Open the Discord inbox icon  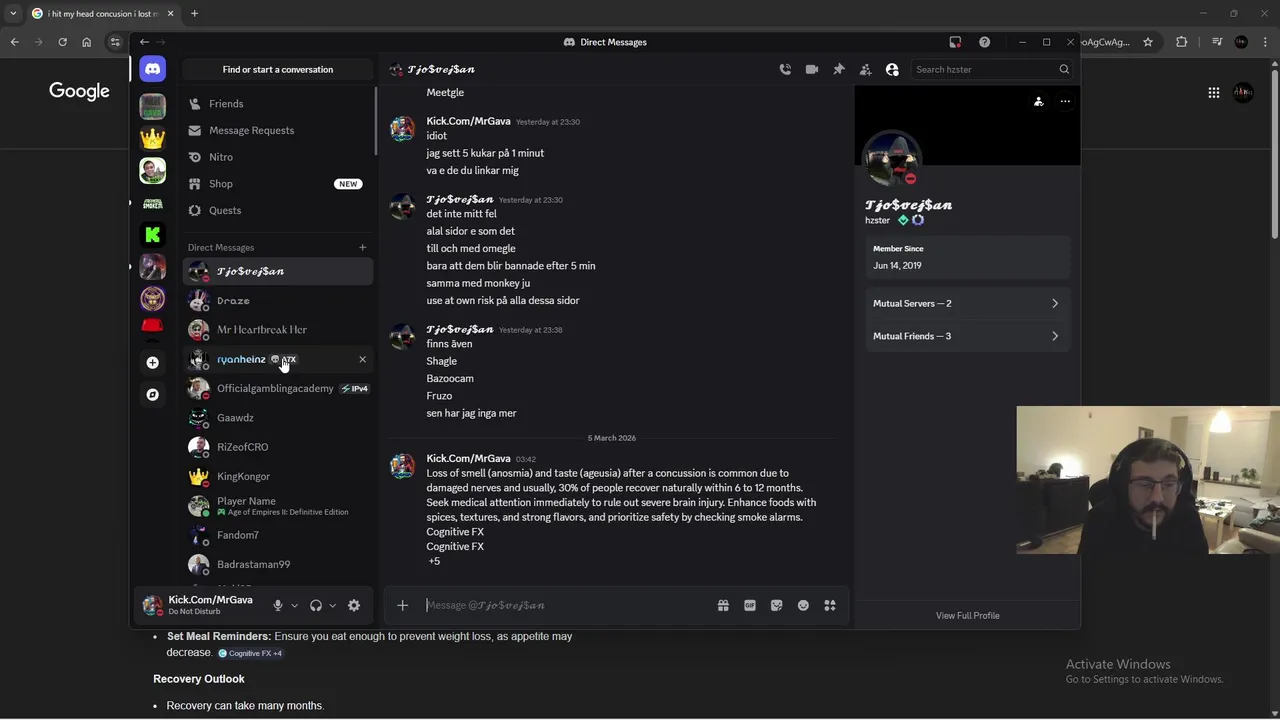(955, 42)
